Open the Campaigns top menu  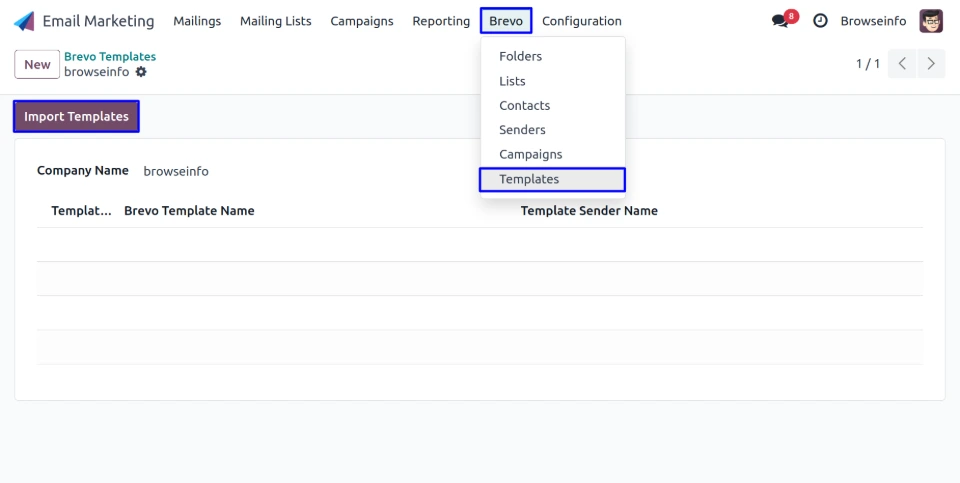tap(362, 21)
